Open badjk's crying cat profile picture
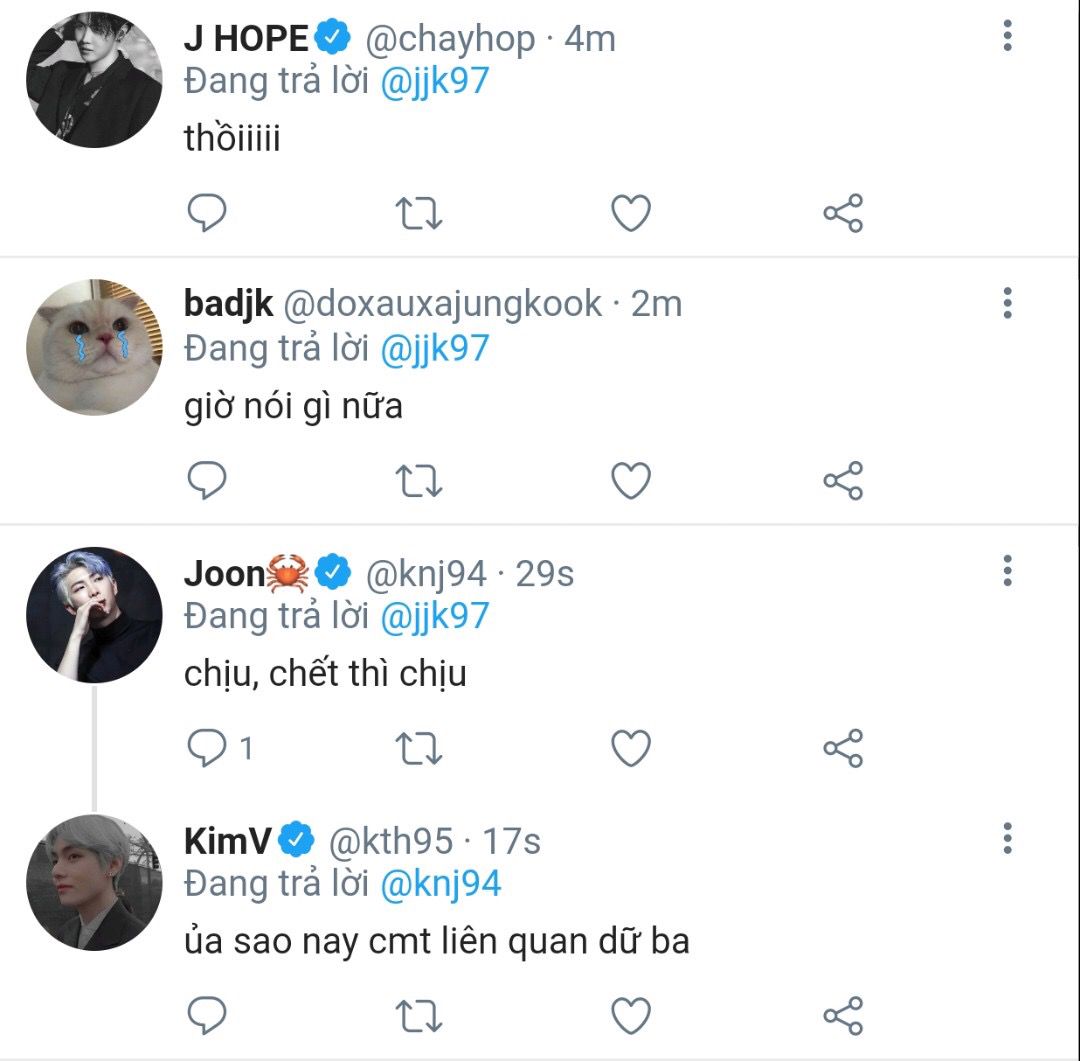This screenshot has width=1080, height=1061. click(x=94, y=347)
